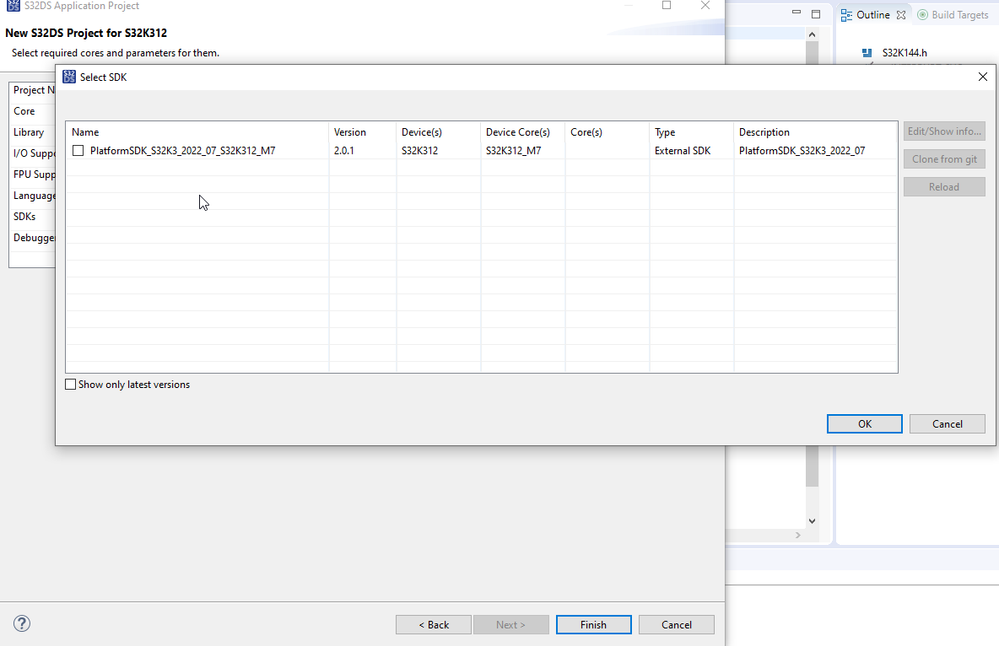This screenshot has height=646, width=999.
Task: Click the Build Targets view icon
Action: [922, 15]
